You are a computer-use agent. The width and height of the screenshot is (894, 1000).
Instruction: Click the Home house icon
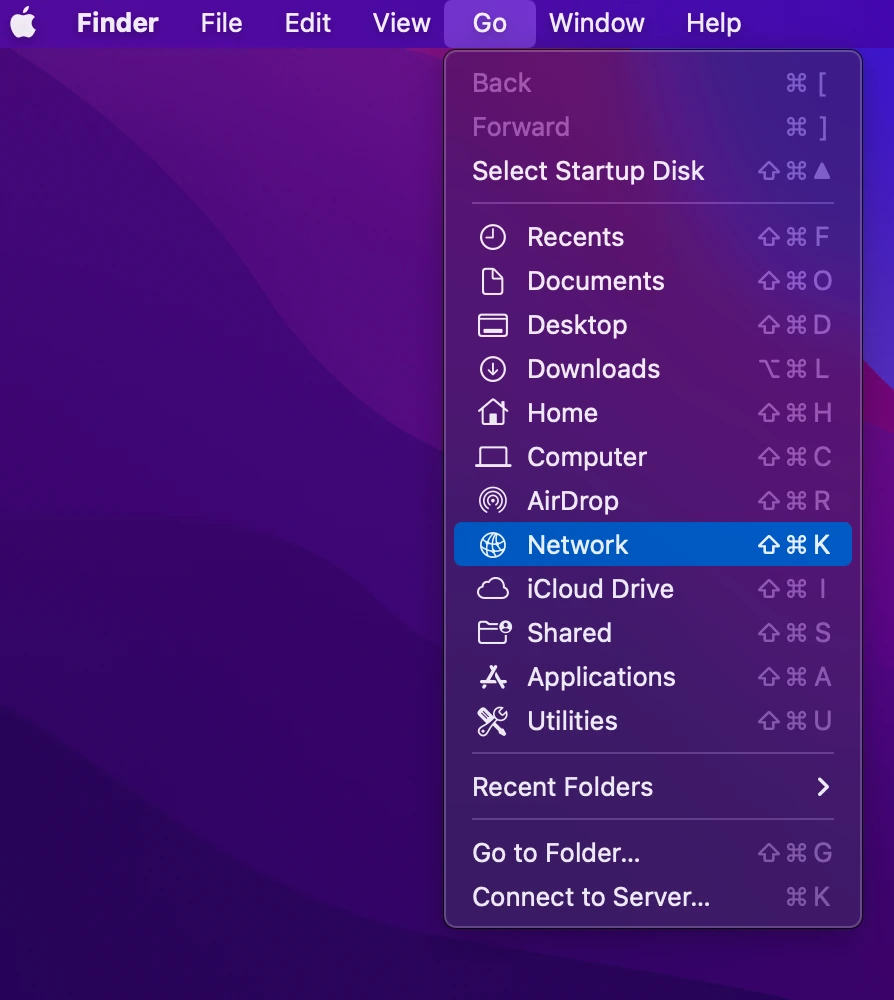point(492,413)
